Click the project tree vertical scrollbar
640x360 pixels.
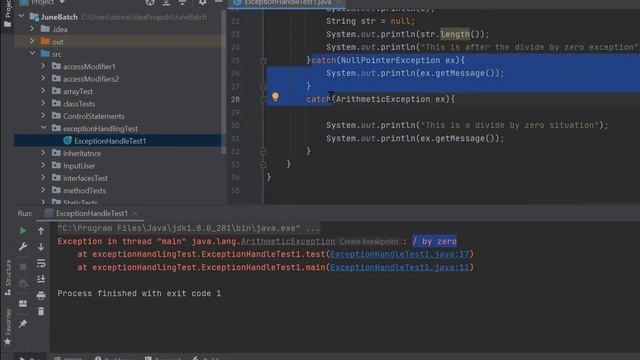[x=223, y=82]
